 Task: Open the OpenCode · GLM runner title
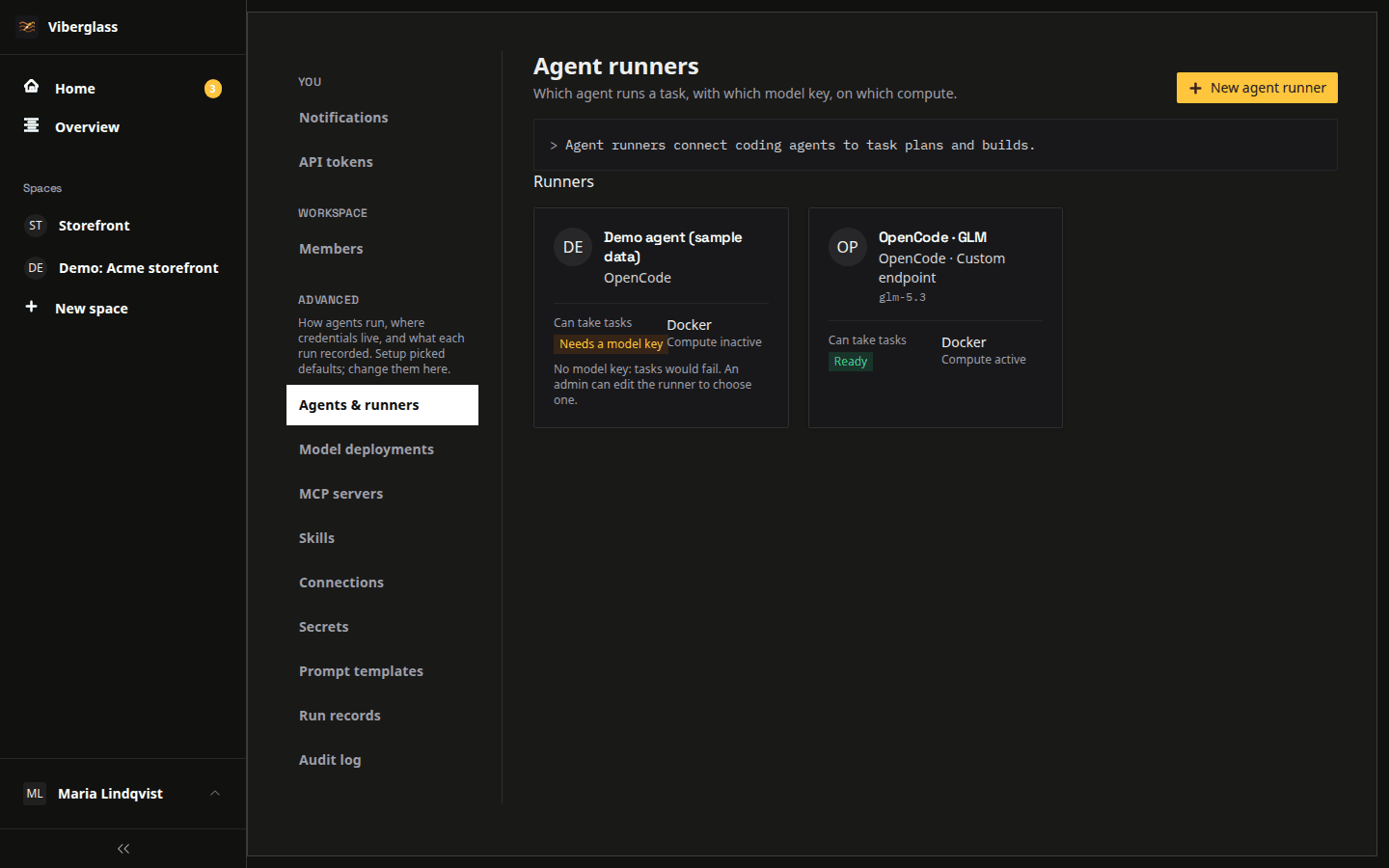pyautogui.click(x=932, y=237)
